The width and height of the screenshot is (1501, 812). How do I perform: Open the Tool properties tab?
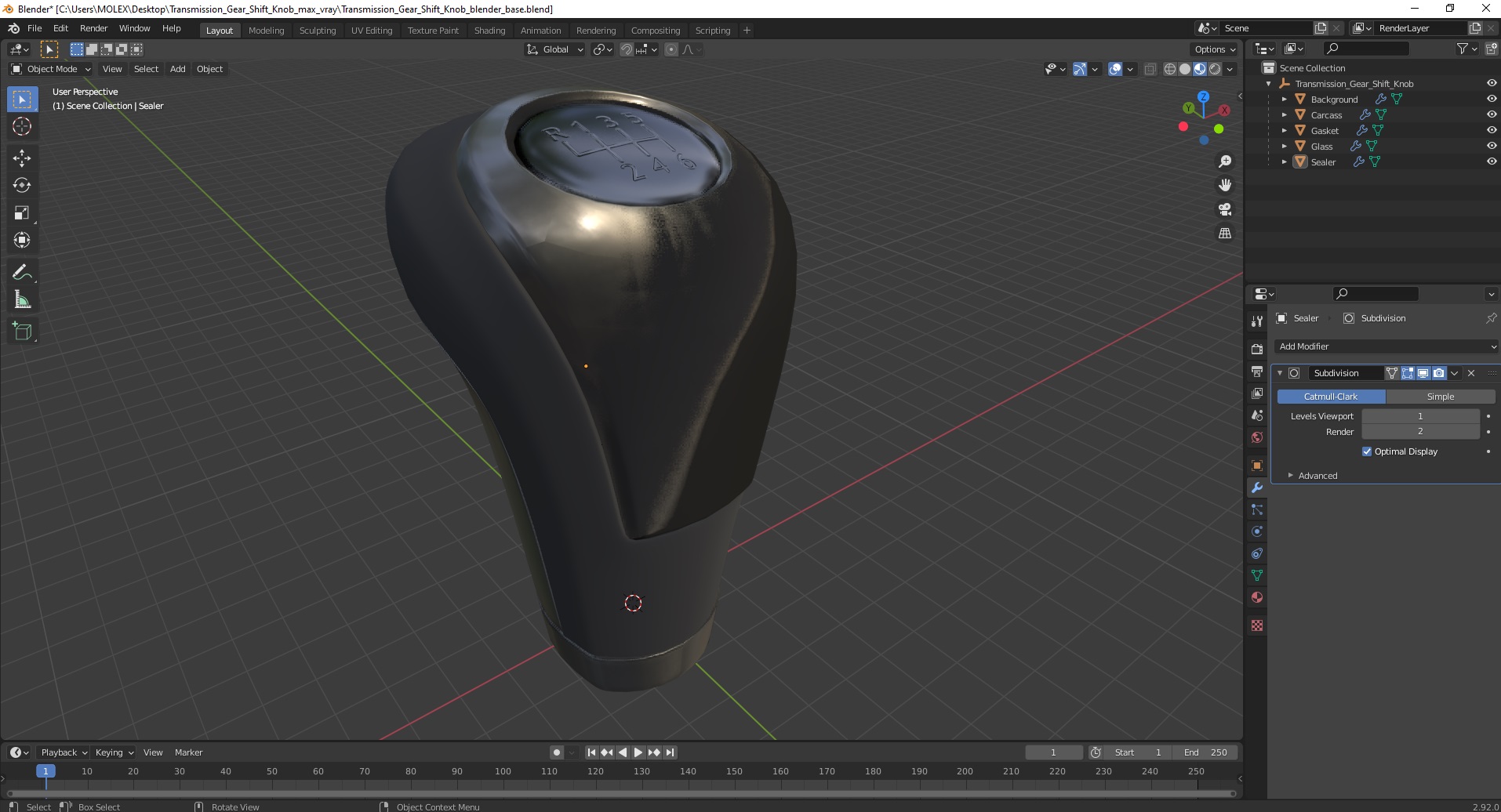(1257, 321)
